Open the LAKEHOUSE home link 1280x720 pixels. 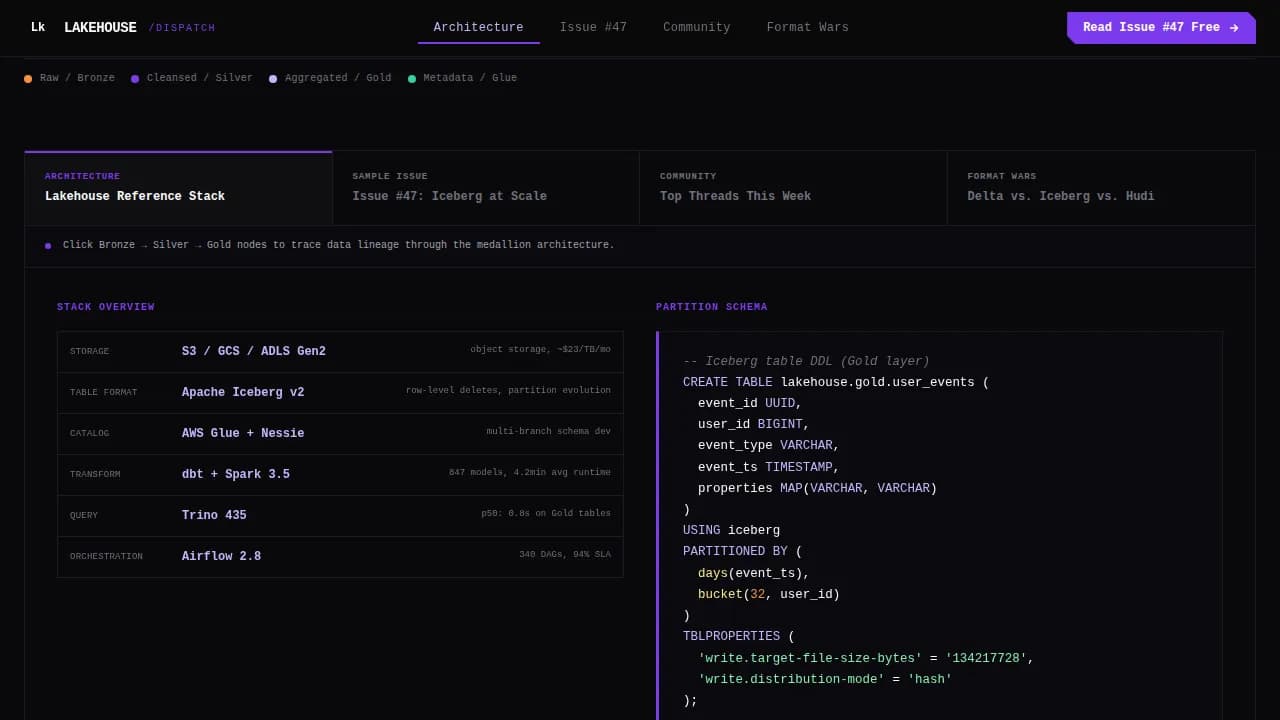point(100,28)
